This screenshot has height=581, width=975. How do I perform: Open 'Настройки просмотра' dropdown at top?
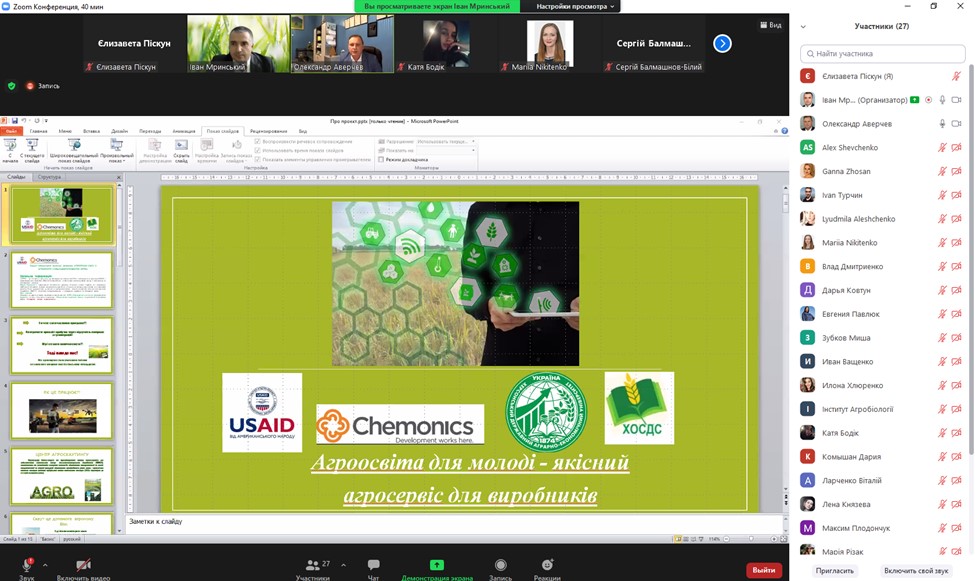pos(575,6)
